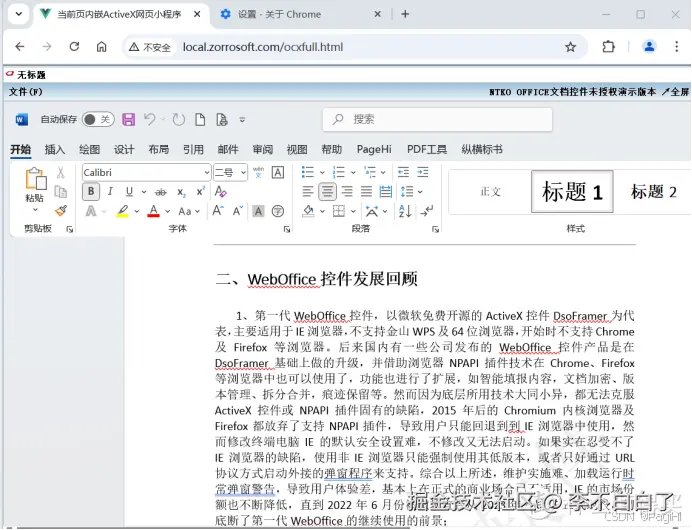Open a new Chrome tab
The image size is (692, 530).
point(405,14)
